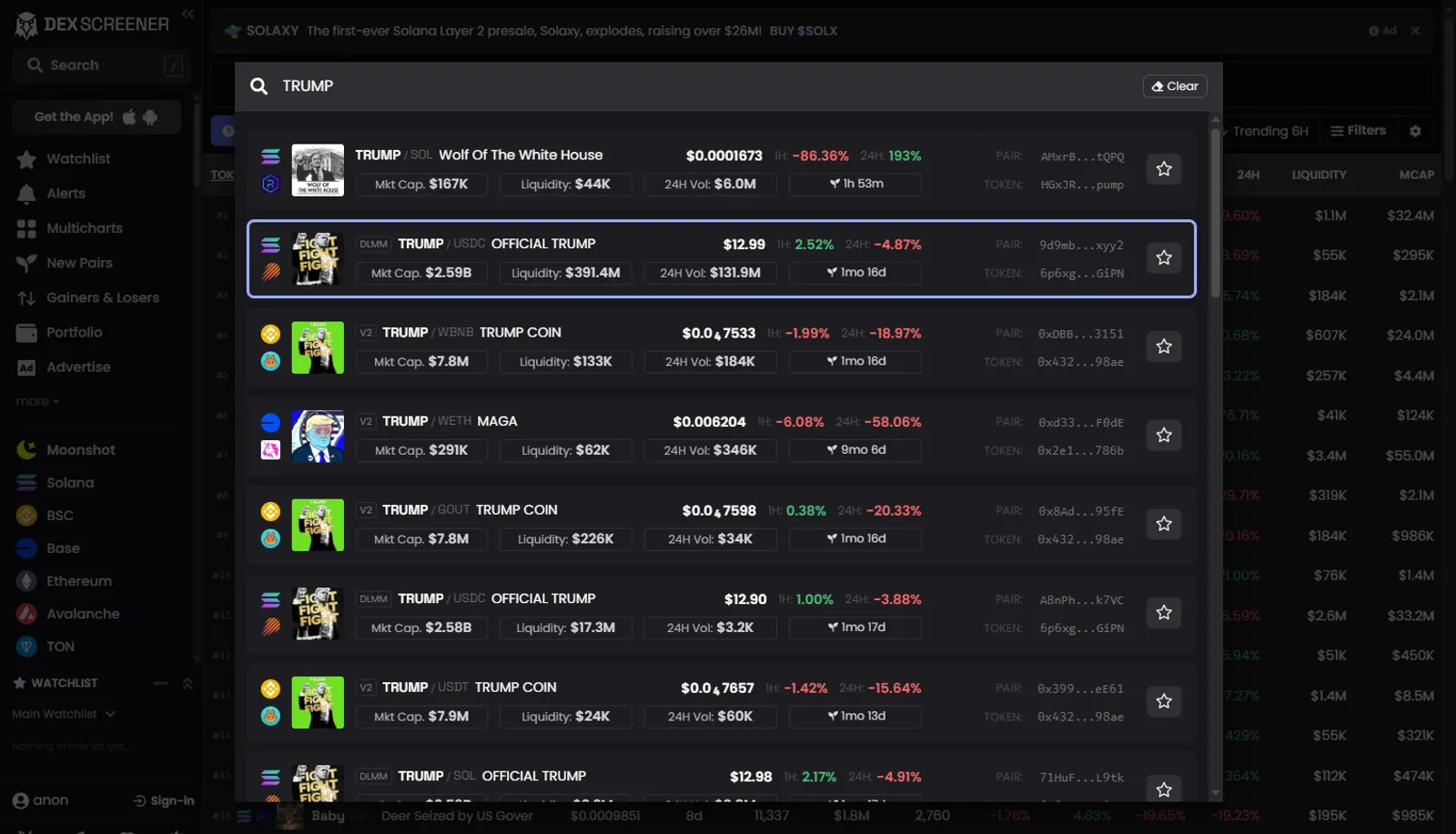
Task: Open OFFICIAL TRUMP $12.99 token image
Action: coord(318,258)
